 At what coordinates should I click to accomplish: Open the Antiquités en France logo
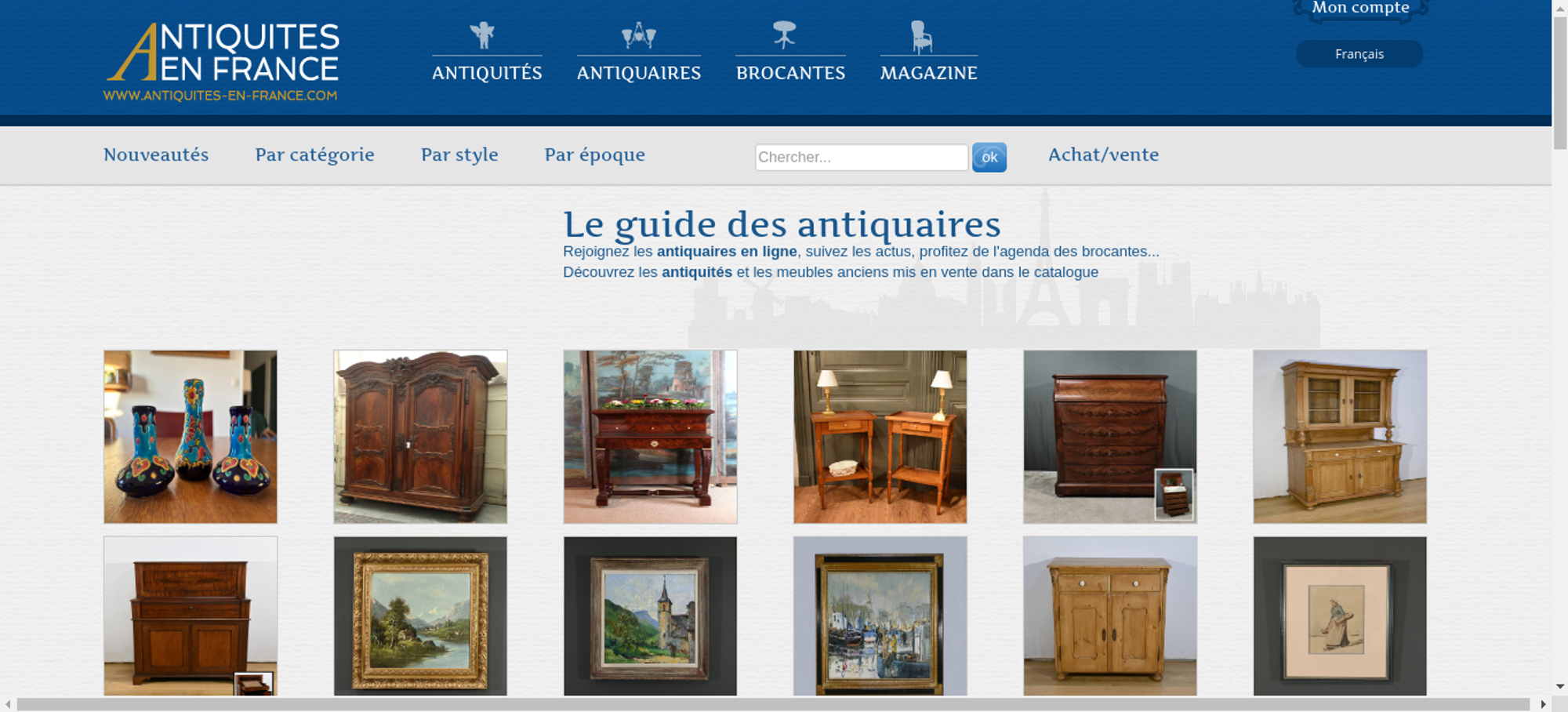pyautogui.click(x=223, y=62)
